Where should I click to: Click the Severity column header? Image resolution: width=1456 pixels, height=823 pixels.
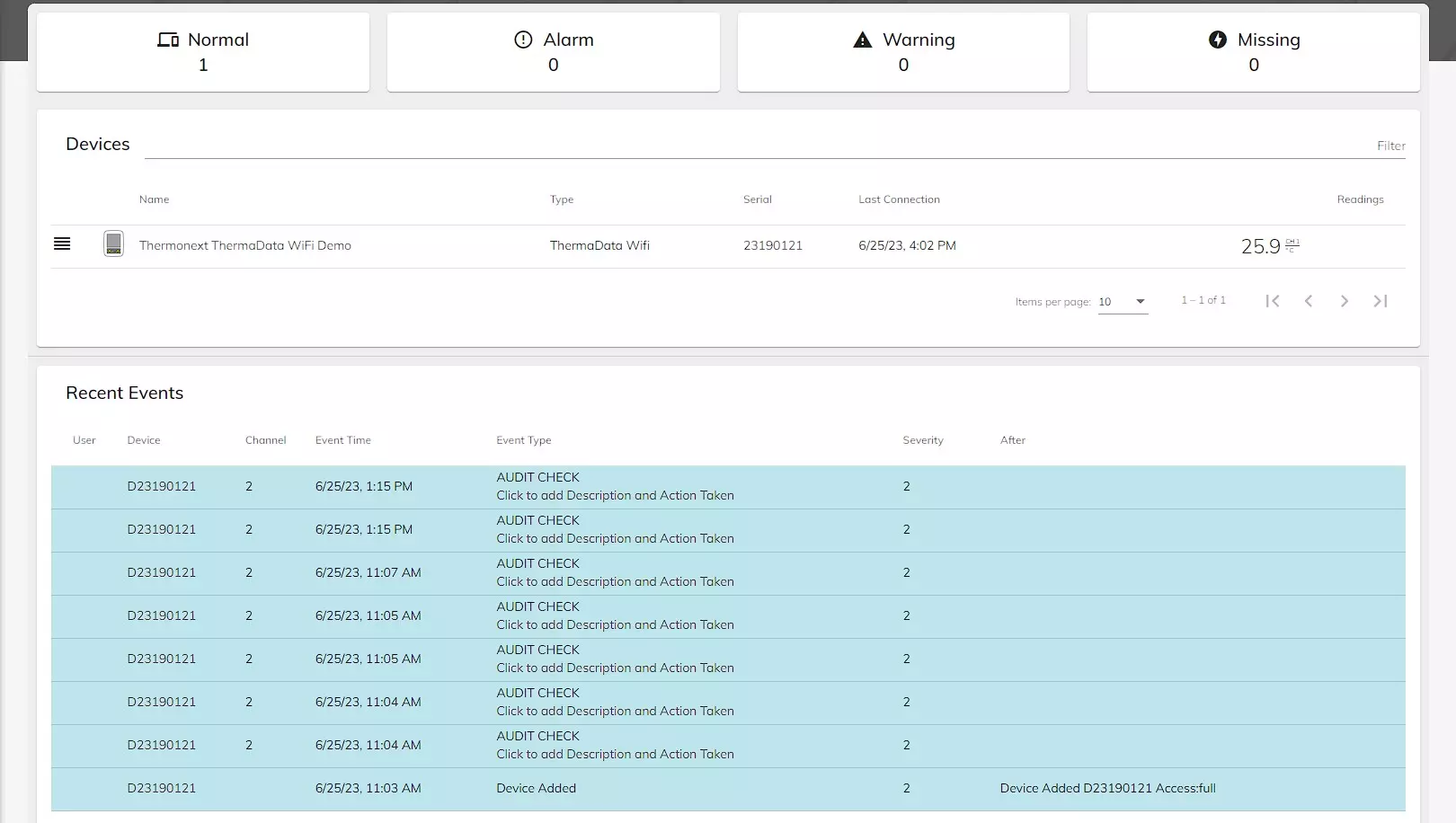(923, 440)
